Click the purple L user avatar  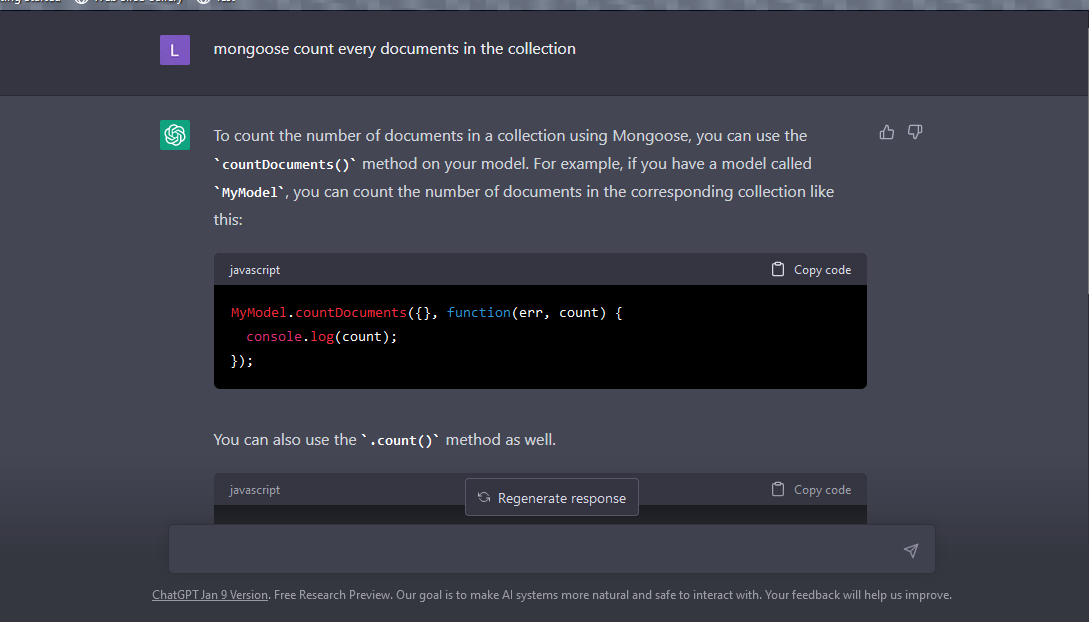point(175,50)
